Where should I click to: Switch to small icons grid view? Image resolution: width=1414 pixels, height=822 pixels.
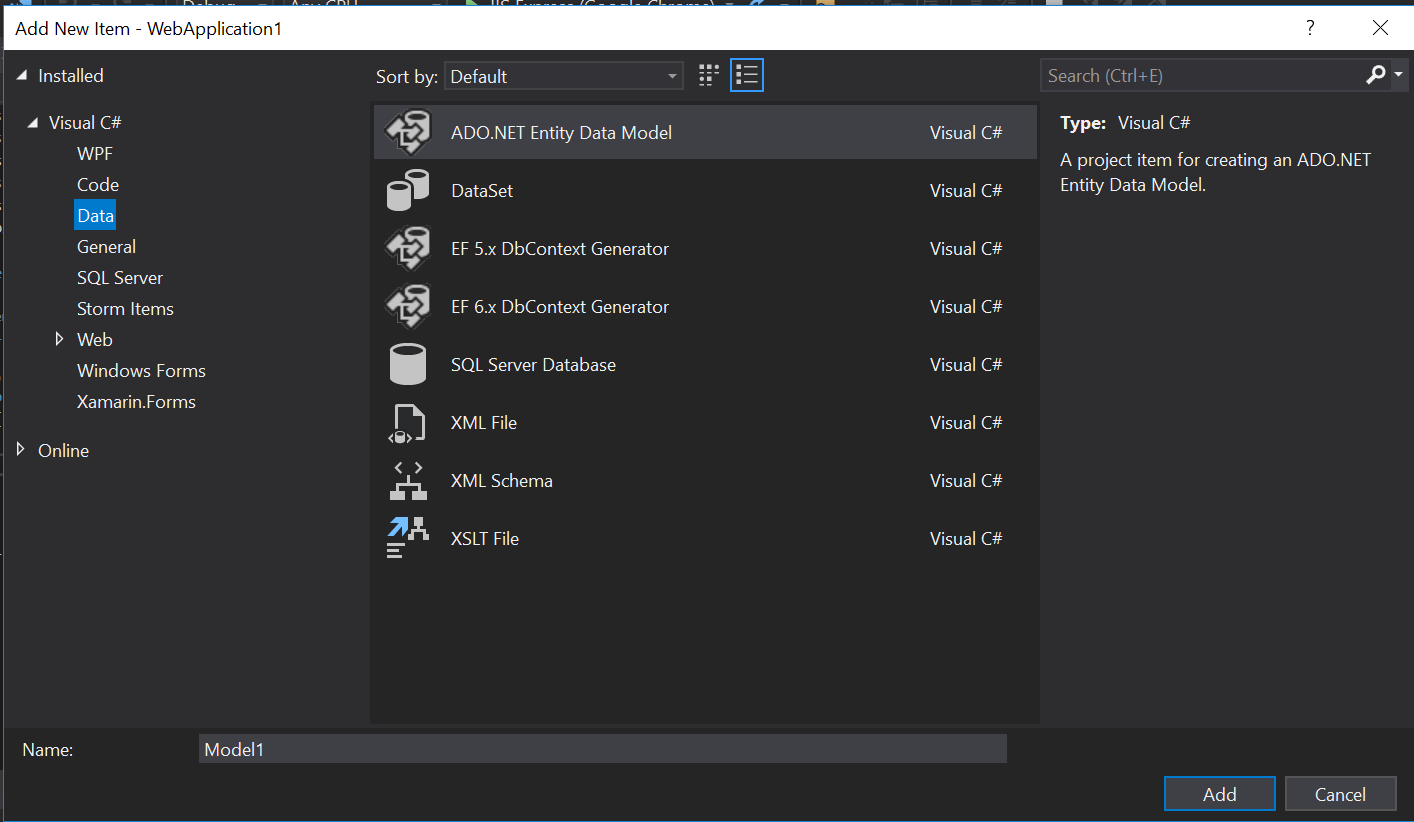[x=709, y=75]
